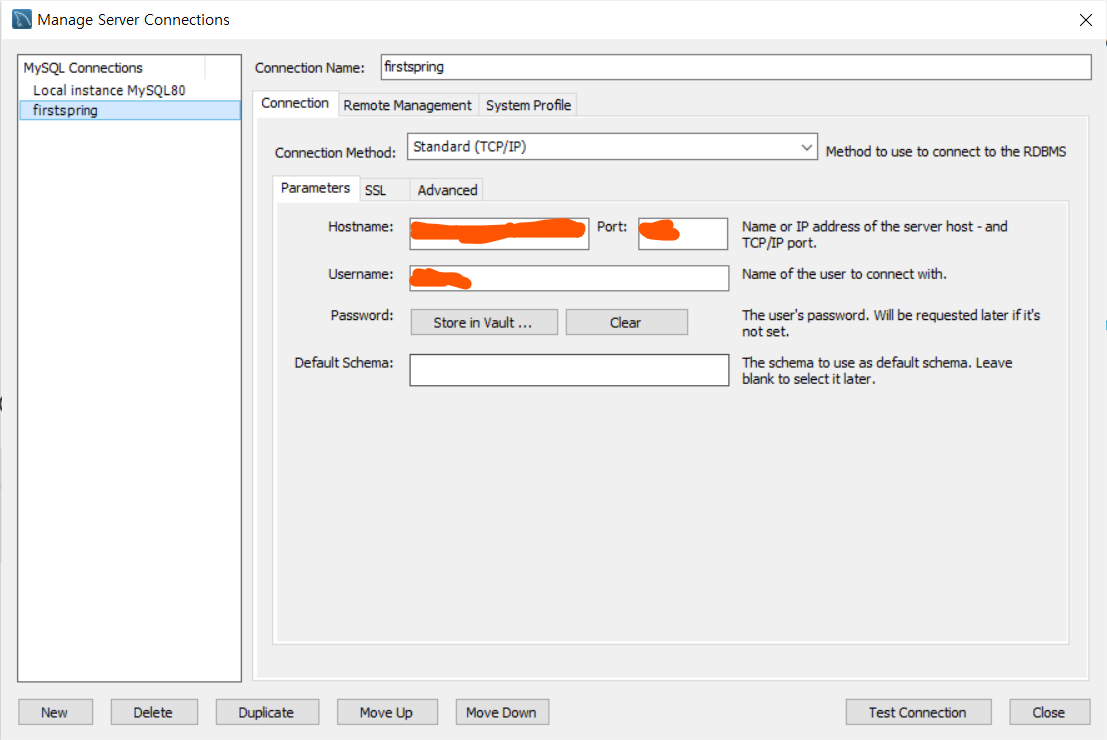Click into the Default Schema field
Viewport: 1107px width, 740px height.
[569, 370]
